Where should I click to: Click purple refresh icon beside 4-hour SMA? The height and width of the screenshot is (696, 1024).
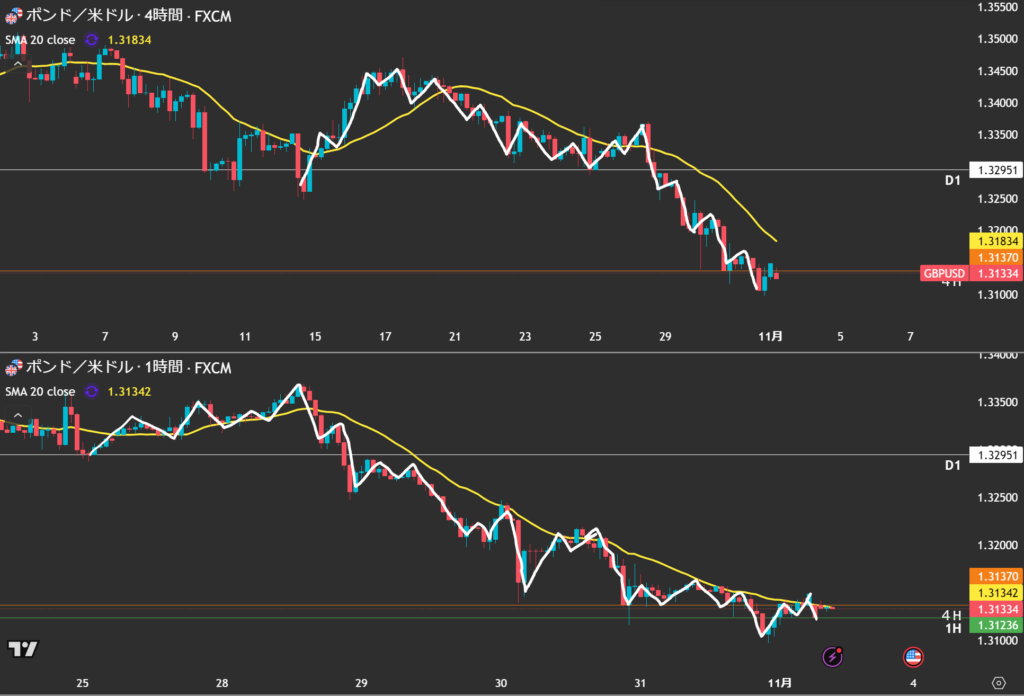point(92,40)
